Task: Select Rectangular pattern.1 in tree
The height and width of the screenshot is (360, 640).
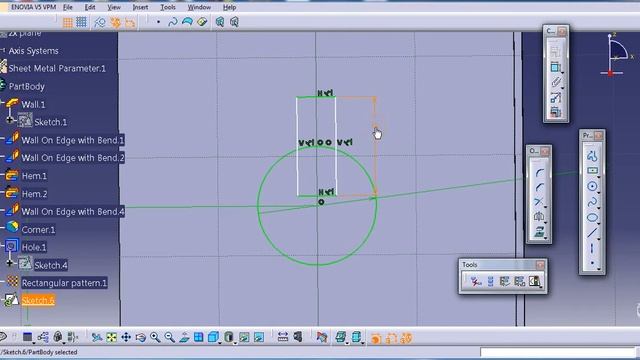Action: pyautogui.click(x=64, y=283)
